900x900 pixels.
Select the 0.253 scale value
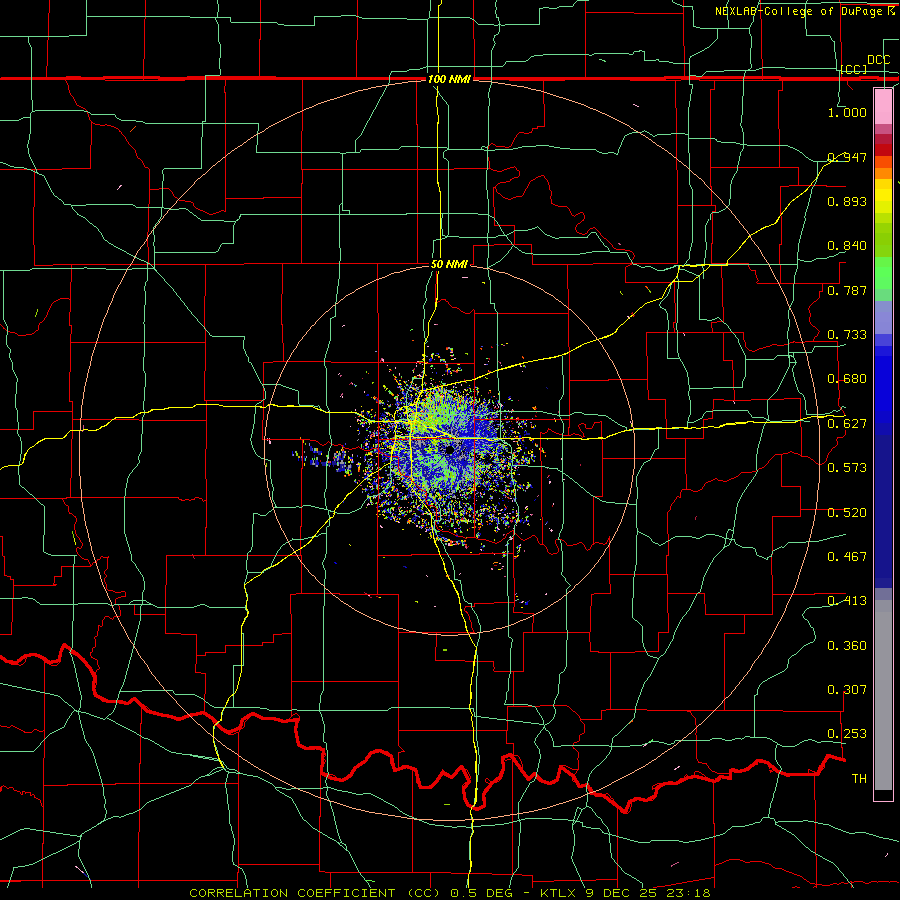click(847, 734)
